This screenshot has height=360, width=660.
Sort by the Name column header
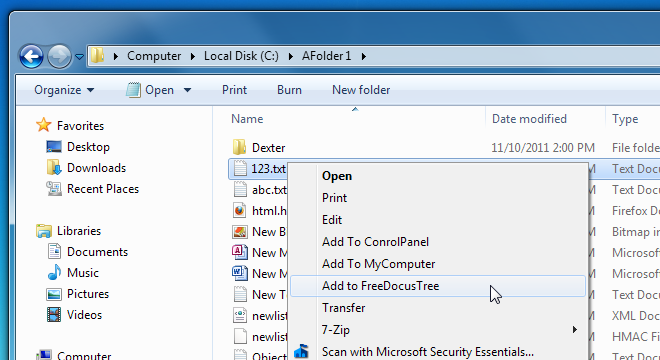point(247,119)
